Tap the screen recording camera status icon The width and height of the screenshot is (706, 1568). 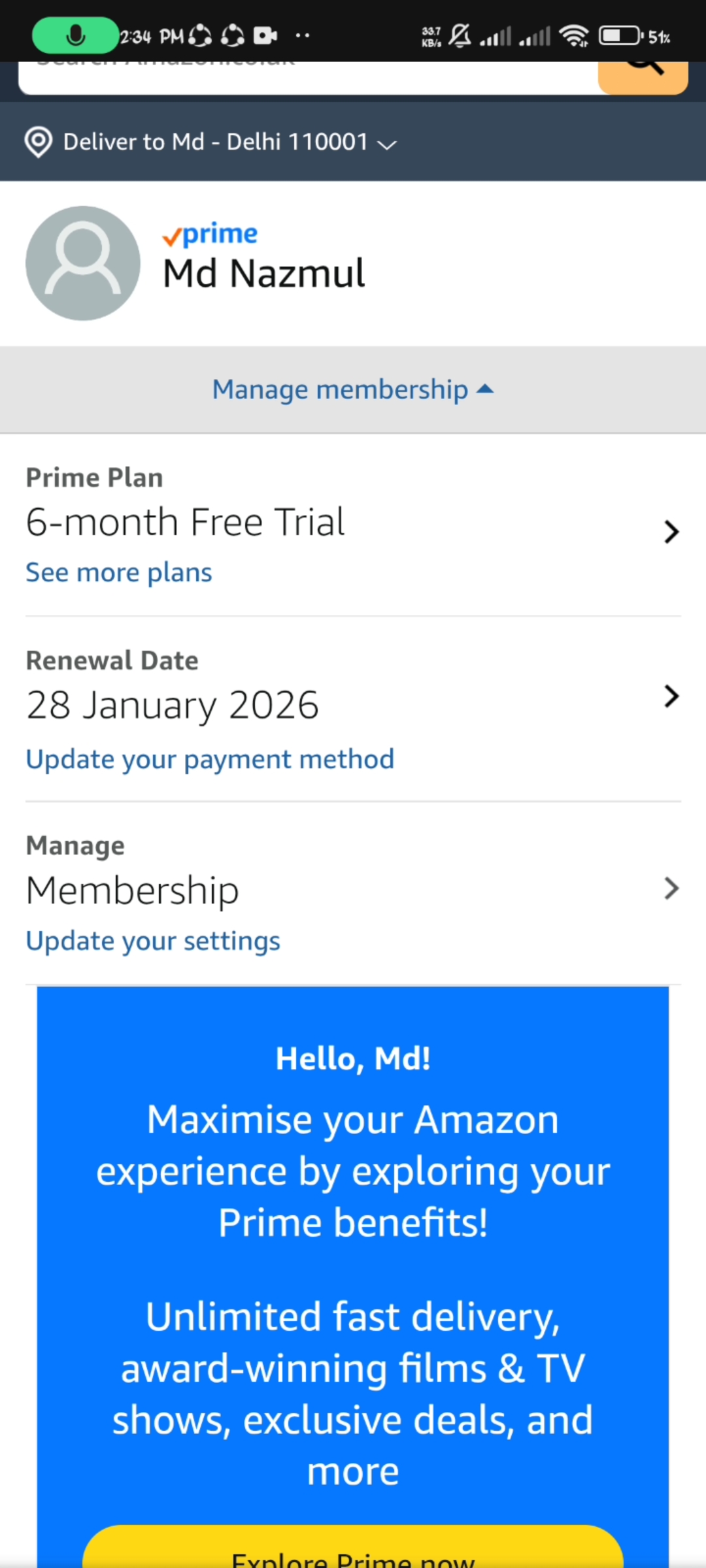pos(265,35)
